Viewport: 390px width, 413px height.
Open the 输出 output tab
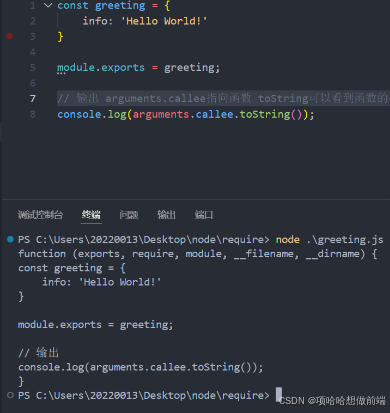(x=166, y=215)
